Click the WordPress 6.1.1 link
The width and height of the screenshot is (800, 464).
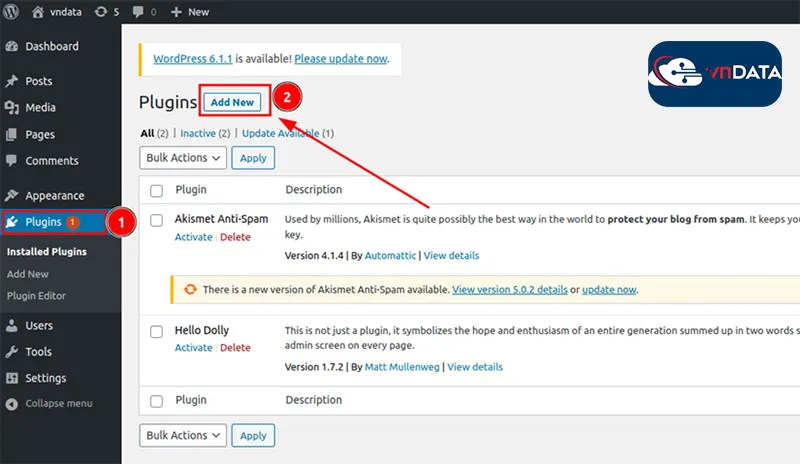(193, 59)
